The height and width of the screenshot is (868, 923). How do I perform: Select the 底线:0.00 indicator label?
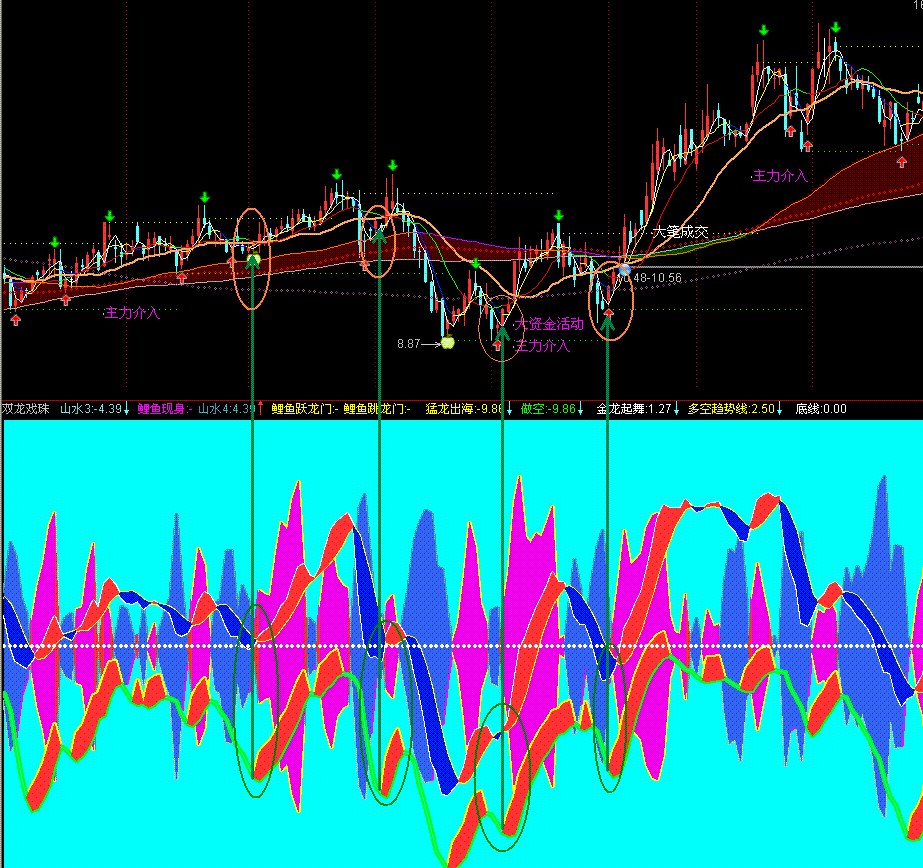821,408
